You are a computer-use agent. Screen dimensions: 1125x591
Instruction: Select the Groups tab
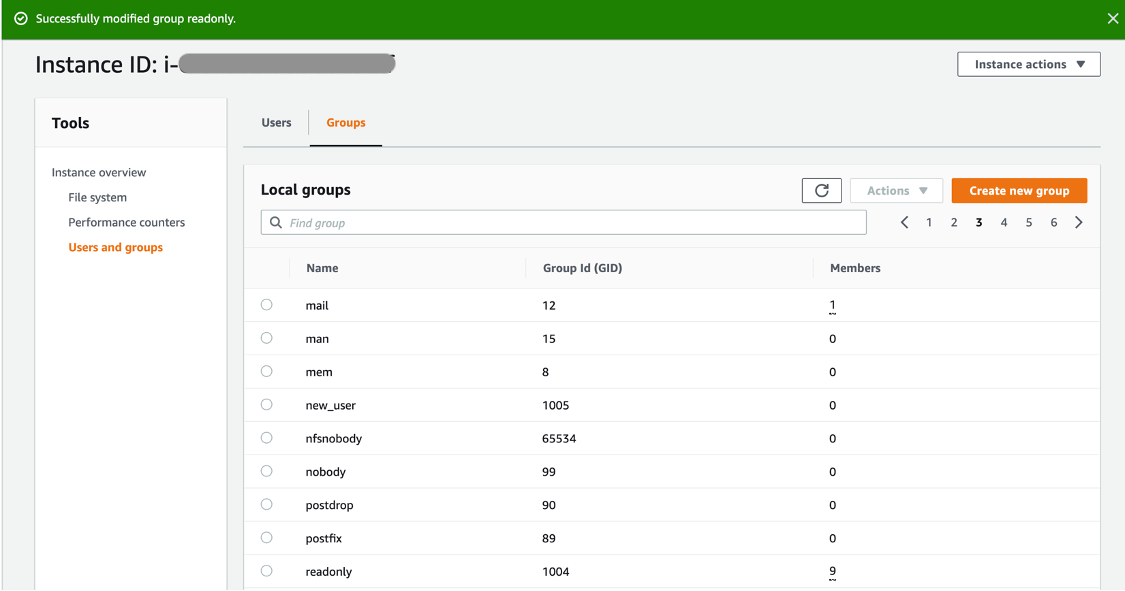pos(345,122)
